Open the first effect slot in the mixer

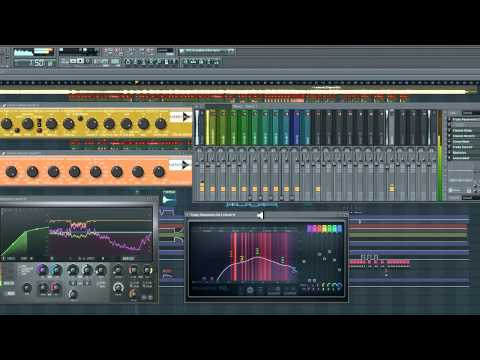[x=465, y=119]
